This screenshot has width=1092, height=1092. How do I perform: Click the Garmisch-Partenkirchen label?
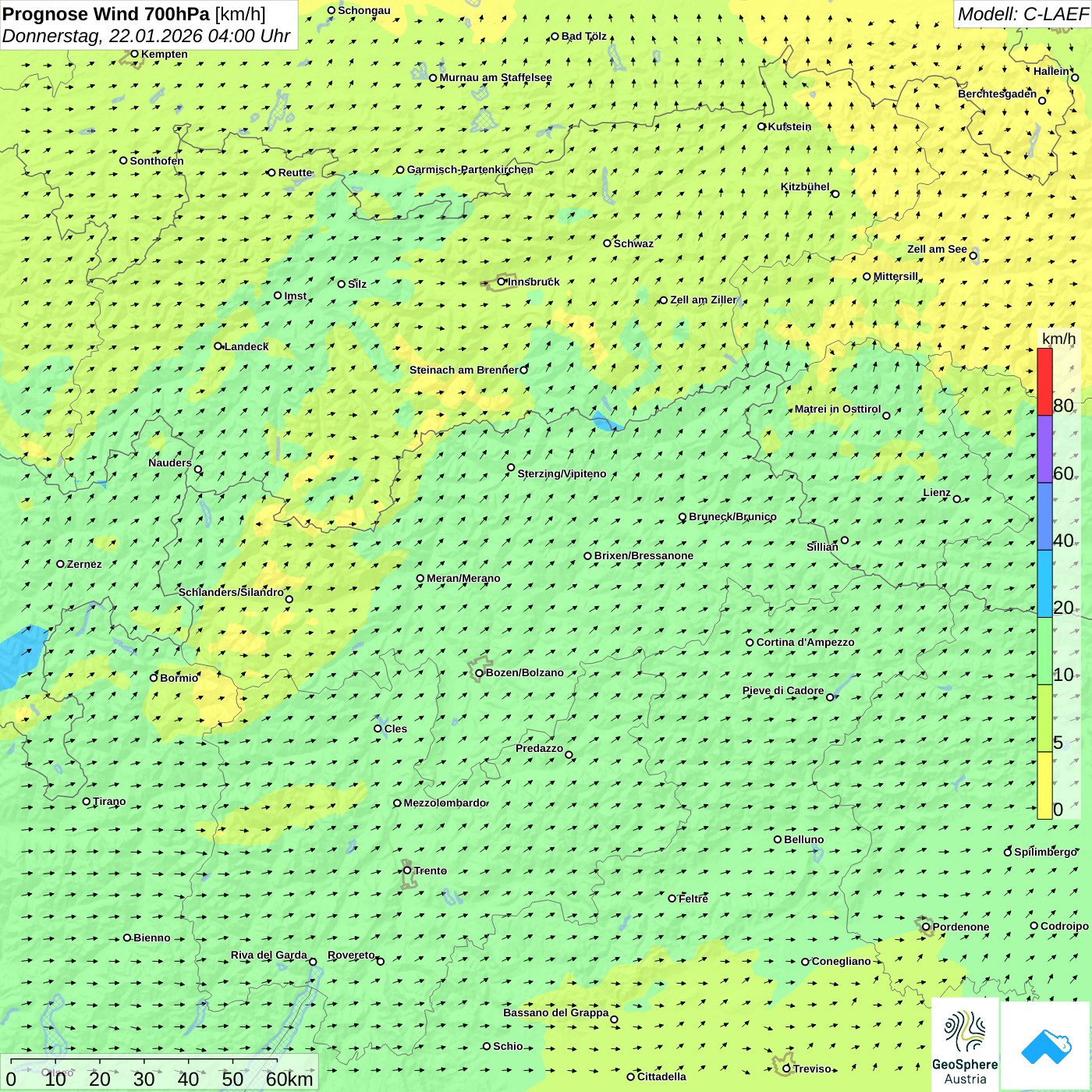coord(470,169)
